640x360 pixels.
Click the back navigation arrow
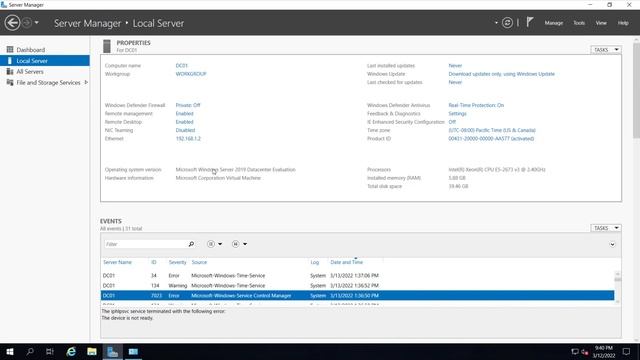[12, 23]
